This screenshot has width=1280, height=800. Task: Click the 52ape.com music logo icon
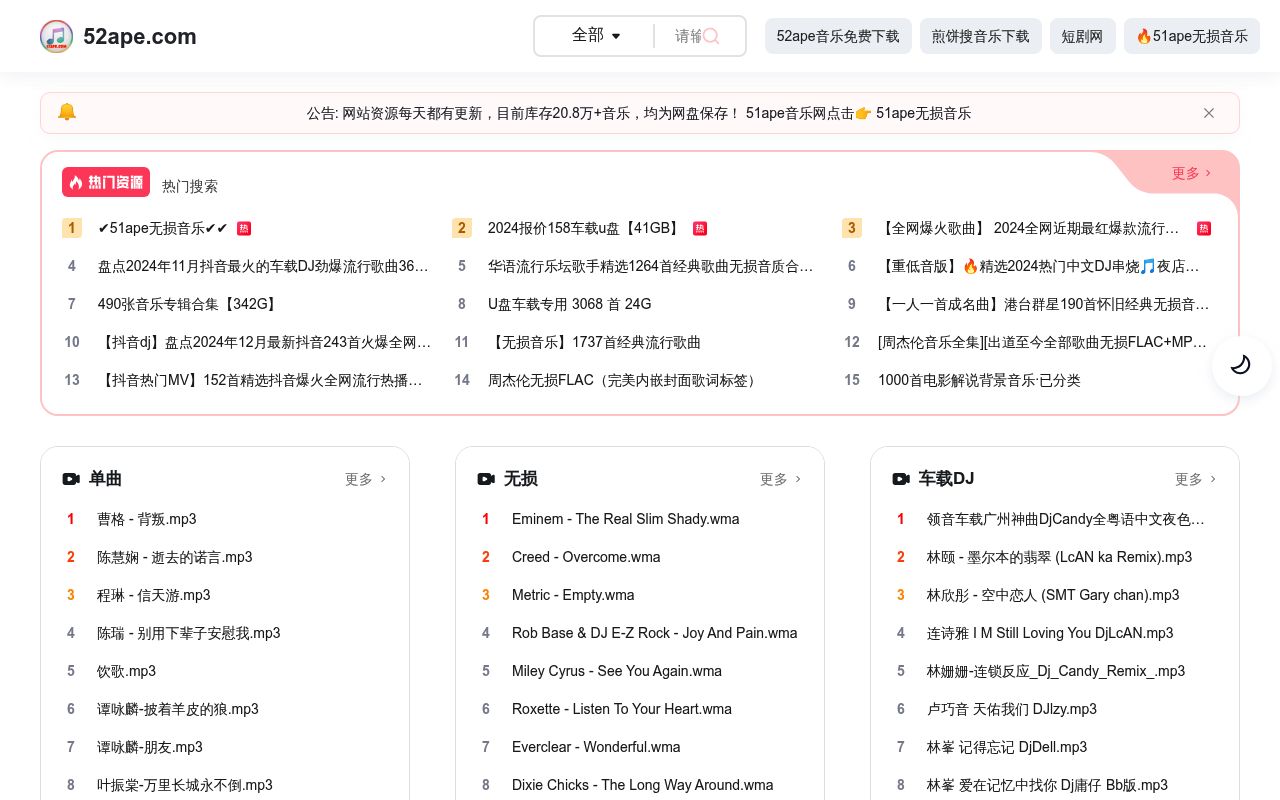(x=56, y=36)
